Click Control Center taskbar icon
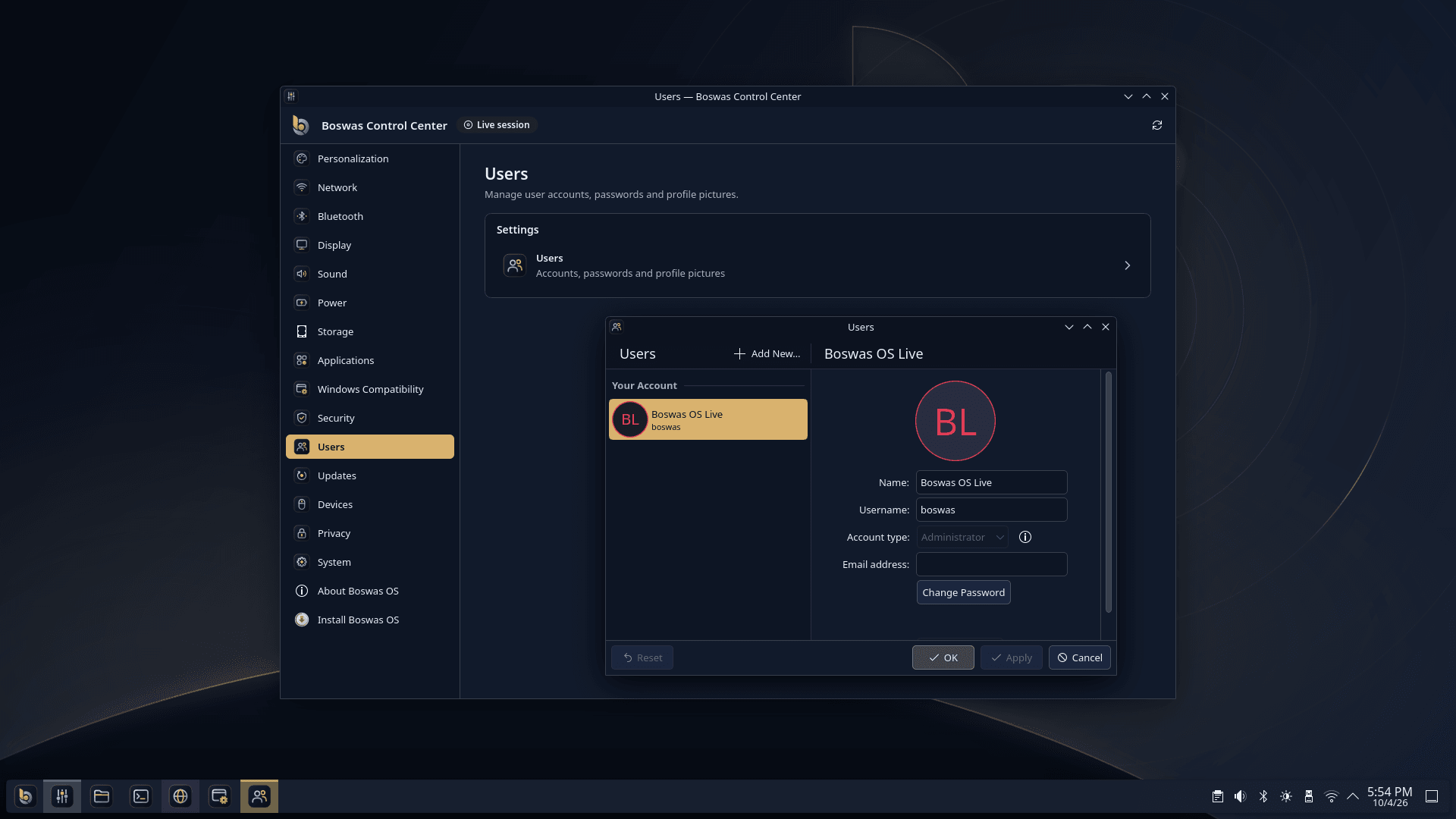 (x=62, y=796)
